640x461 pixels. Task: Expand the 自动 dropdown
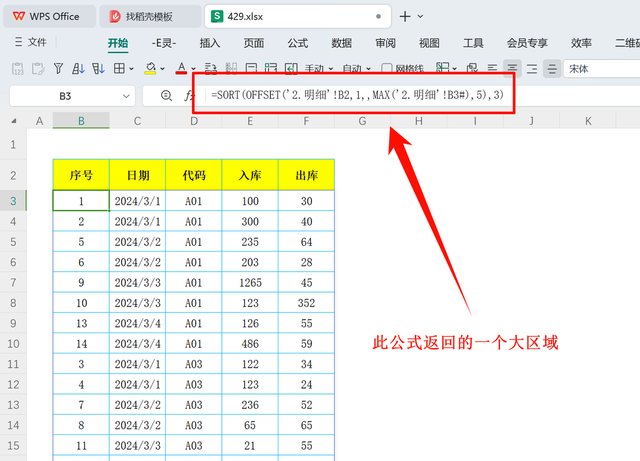pos(369,69)
